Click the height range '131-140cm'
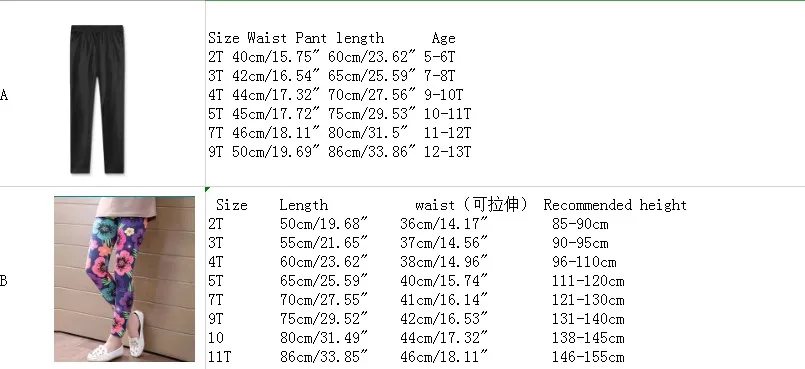This screenshot has width=805, height=369. [x=588, y=319]
